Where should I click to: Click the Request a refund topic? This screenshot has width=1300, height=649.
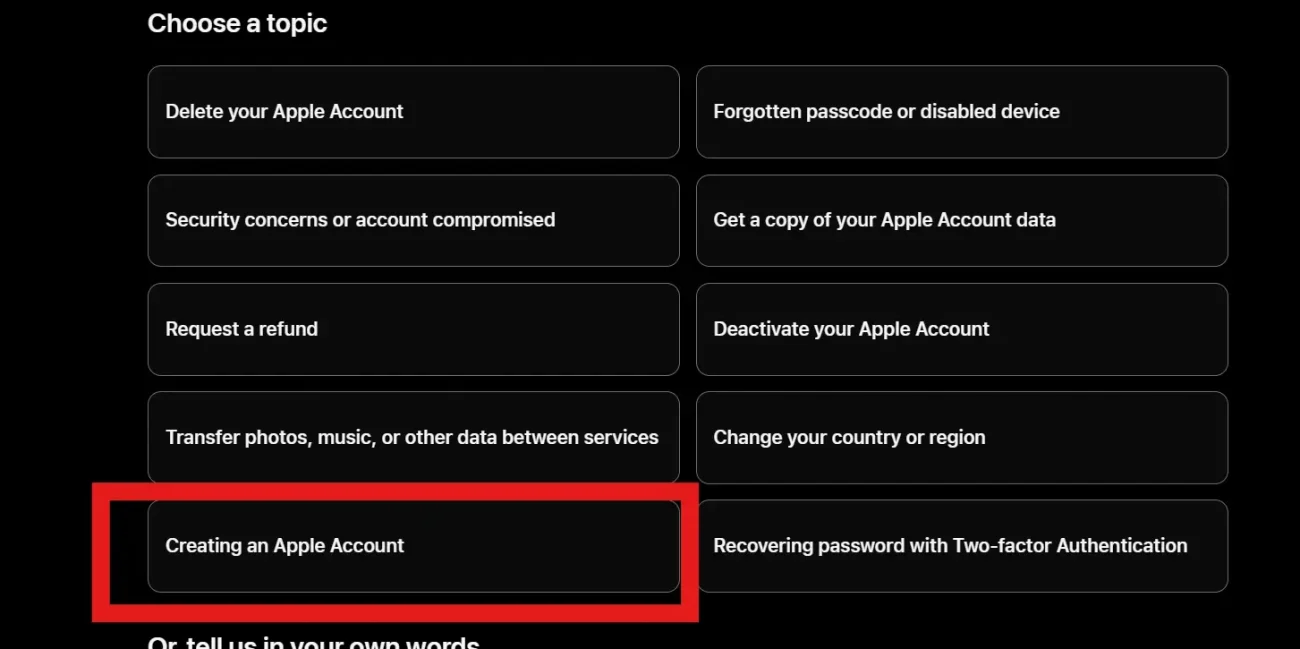[413, 329]
